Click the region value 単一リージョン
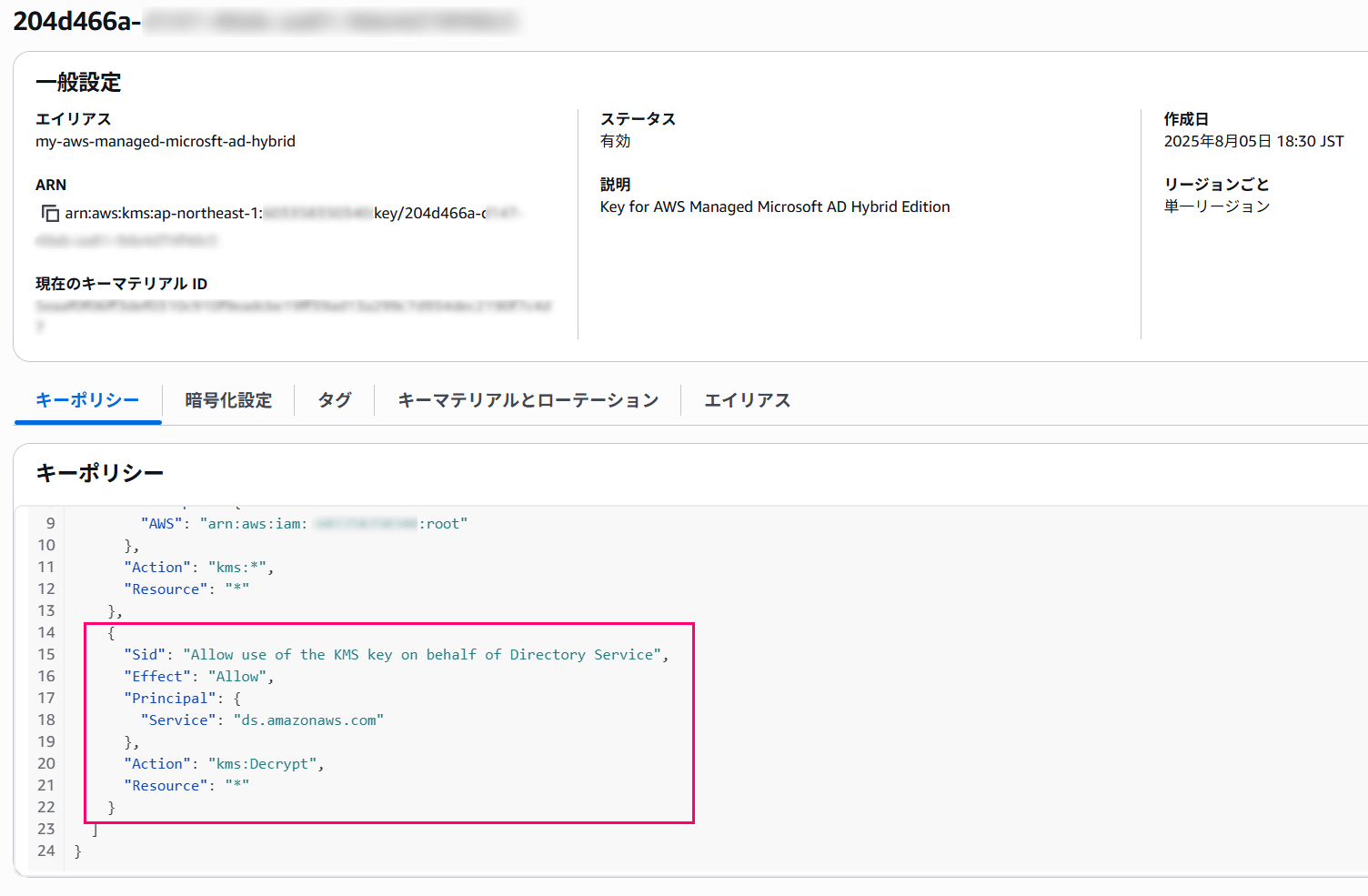The width and height of the screenshot is (1368, 896). click(x=1217, y=206)
